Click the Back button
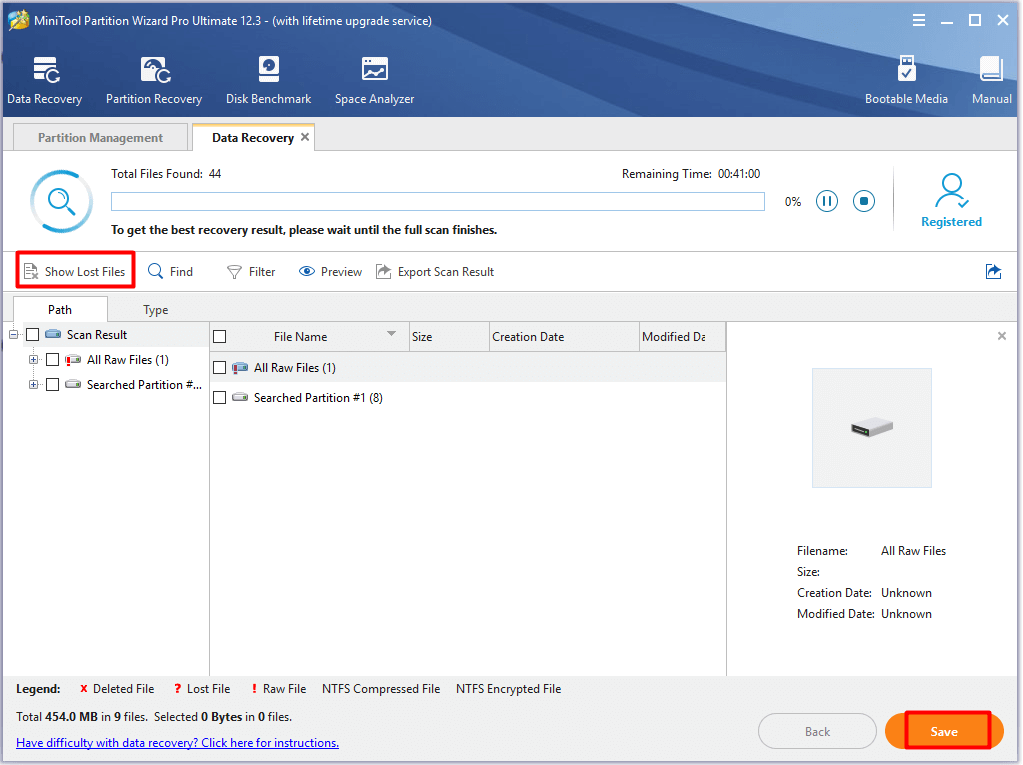Viewport: 1023px width, 765px height. (x=817, y=731)
